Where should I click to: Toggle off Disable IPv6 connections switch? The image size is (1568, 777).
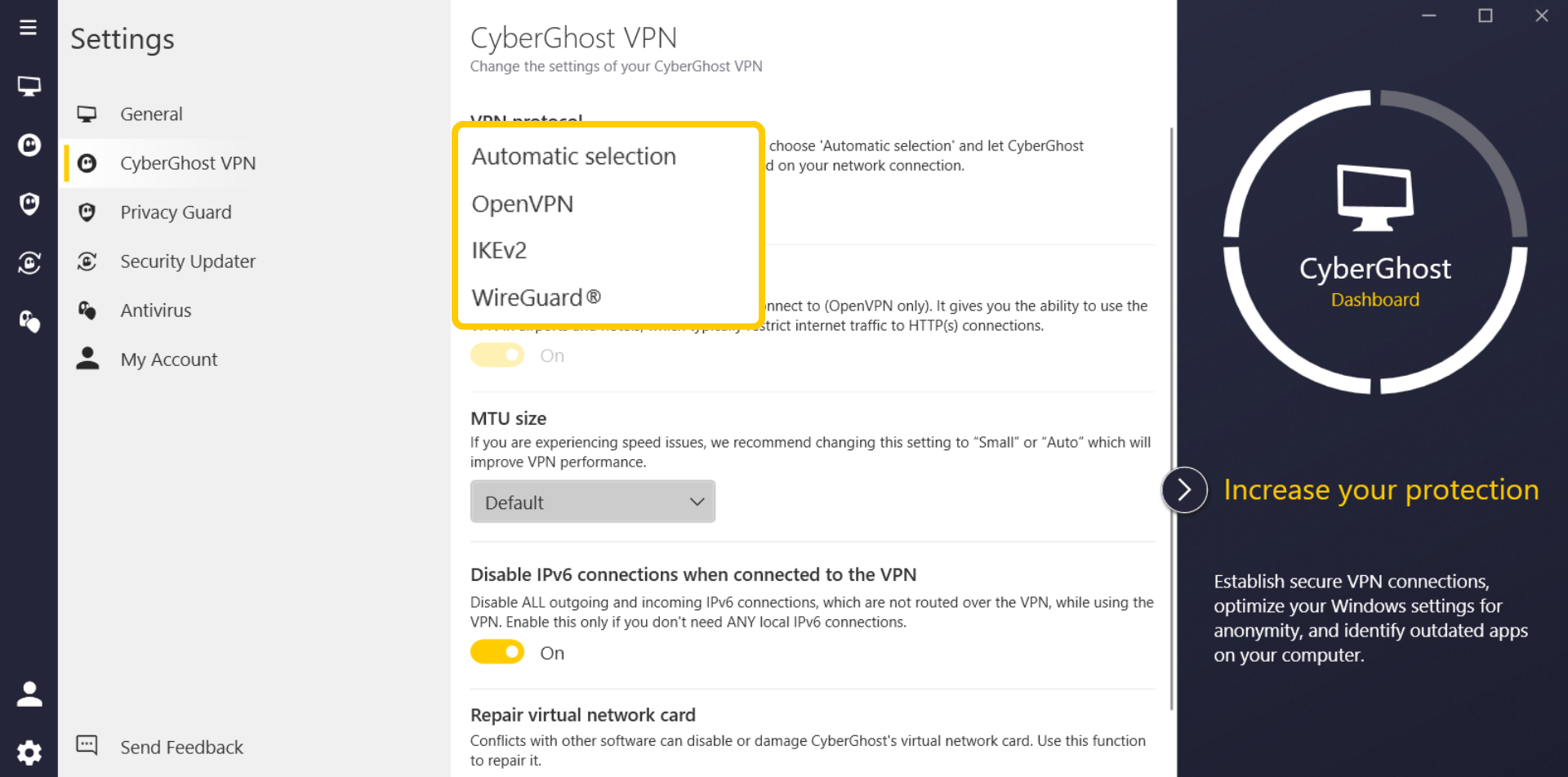(497, 652)
